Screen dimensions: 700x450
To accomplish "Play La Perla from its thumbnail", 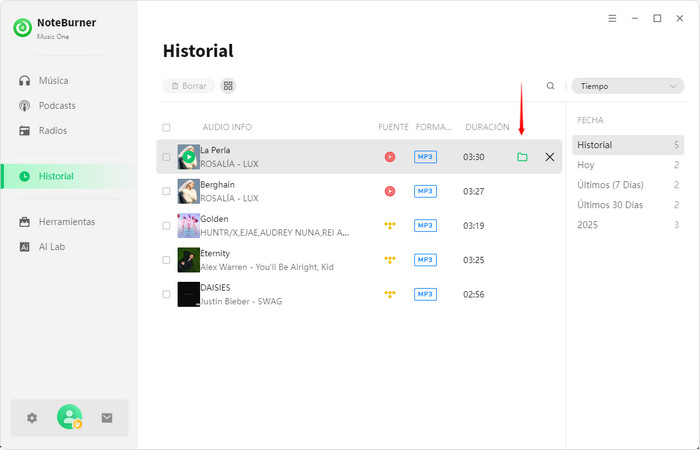I will (188, 157).
